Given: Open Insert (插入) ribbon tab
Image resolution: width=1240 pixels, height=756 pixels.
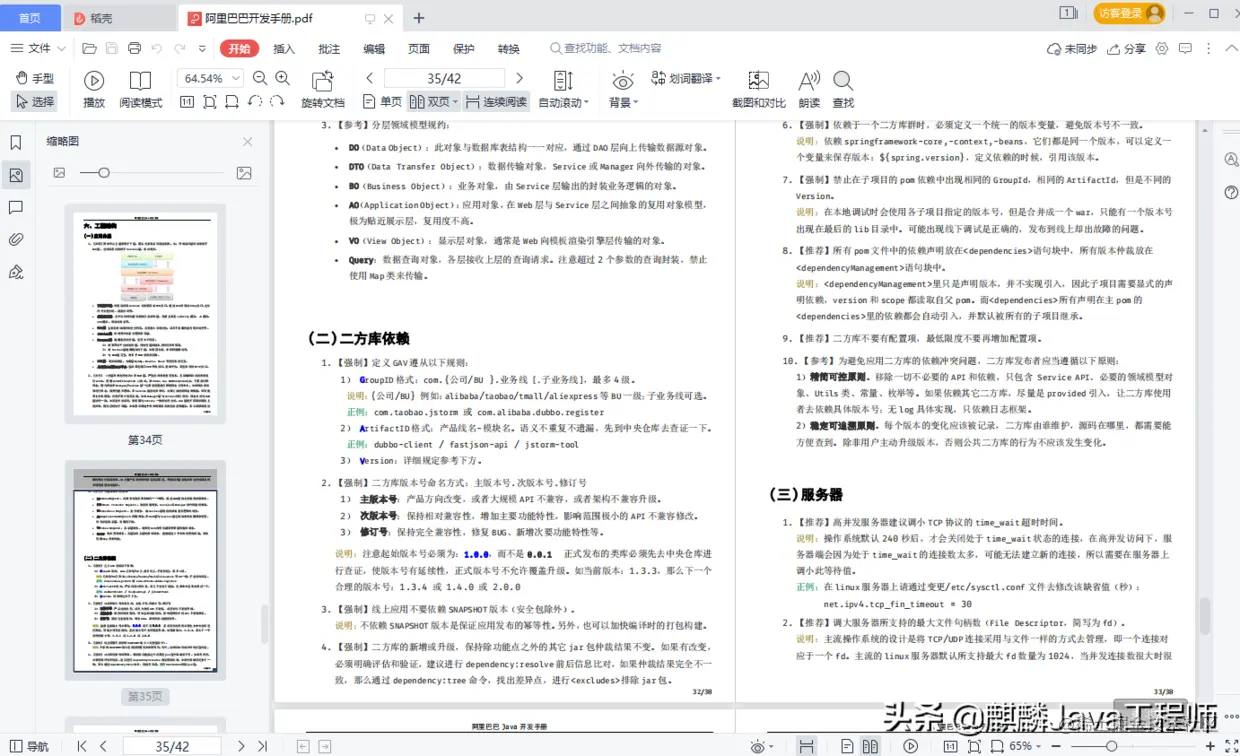Looking at the screenshot, I should click(284, 48).
